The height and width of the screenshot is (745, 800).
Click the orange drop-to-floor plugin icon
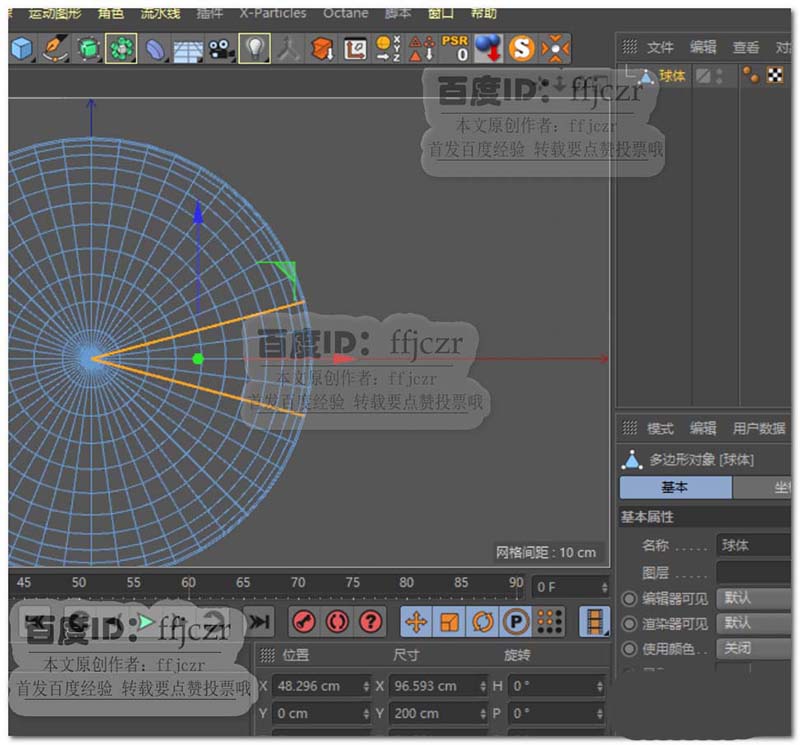coord(322,49)
